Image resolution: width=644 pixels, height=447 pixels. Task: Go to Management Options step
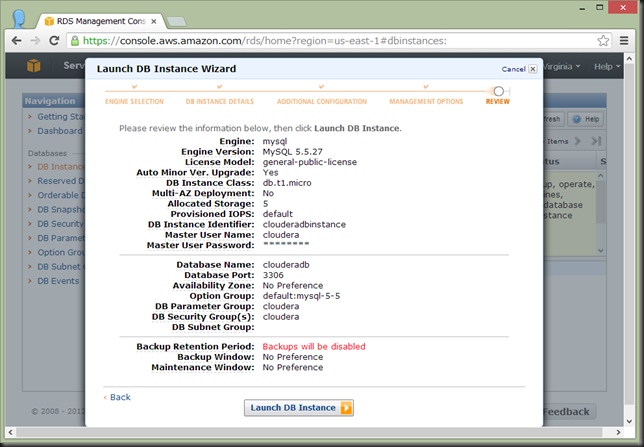pyautogui.click(x=426, y=101)
